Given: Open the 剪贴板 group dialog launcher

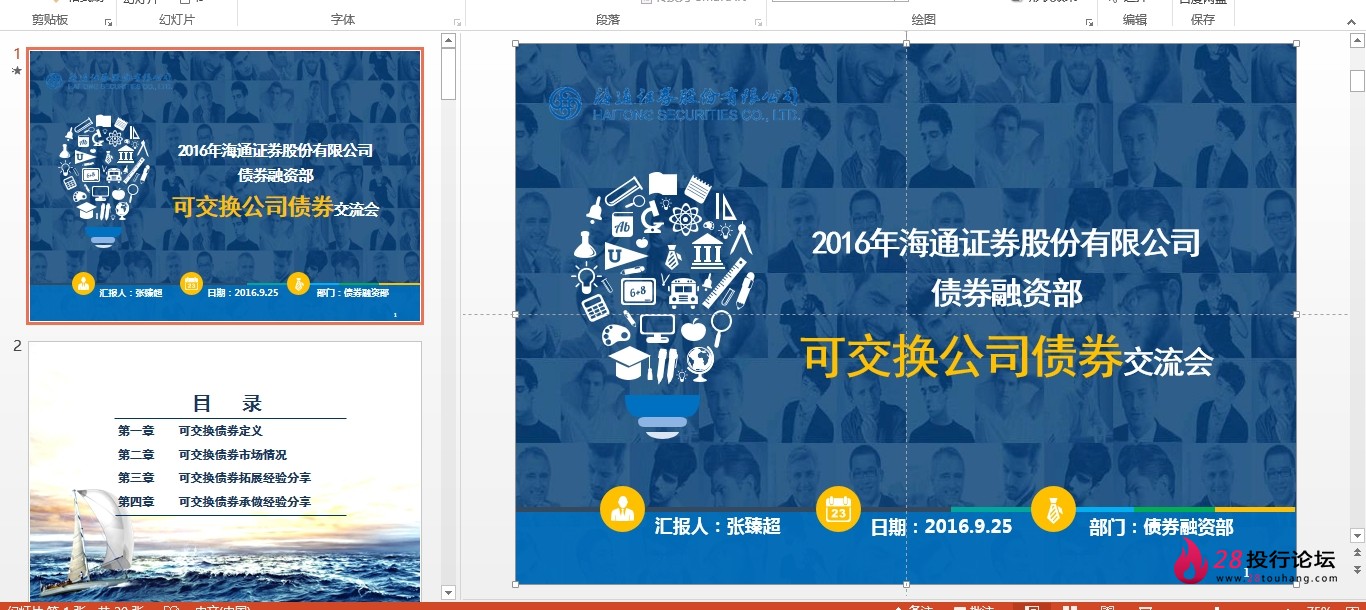Looking at the screenshot, I should tap(108, 21).
